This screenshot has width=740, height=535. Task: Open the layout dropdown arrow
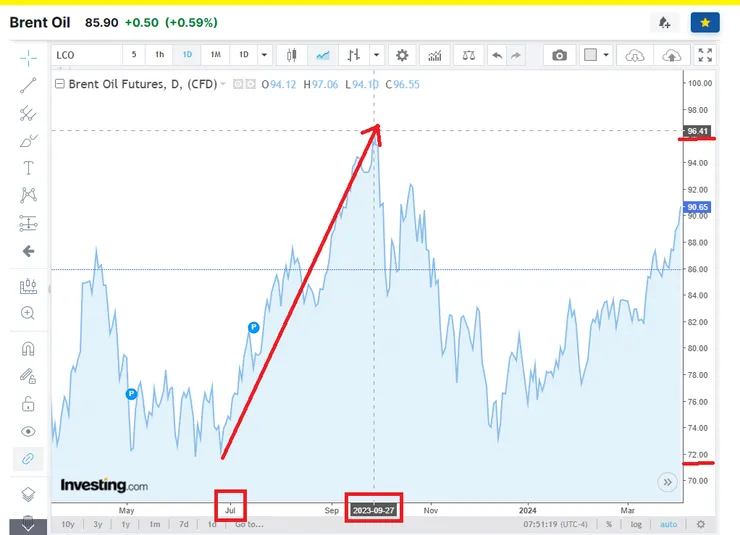pyautogui.click(x=606, y=55)
